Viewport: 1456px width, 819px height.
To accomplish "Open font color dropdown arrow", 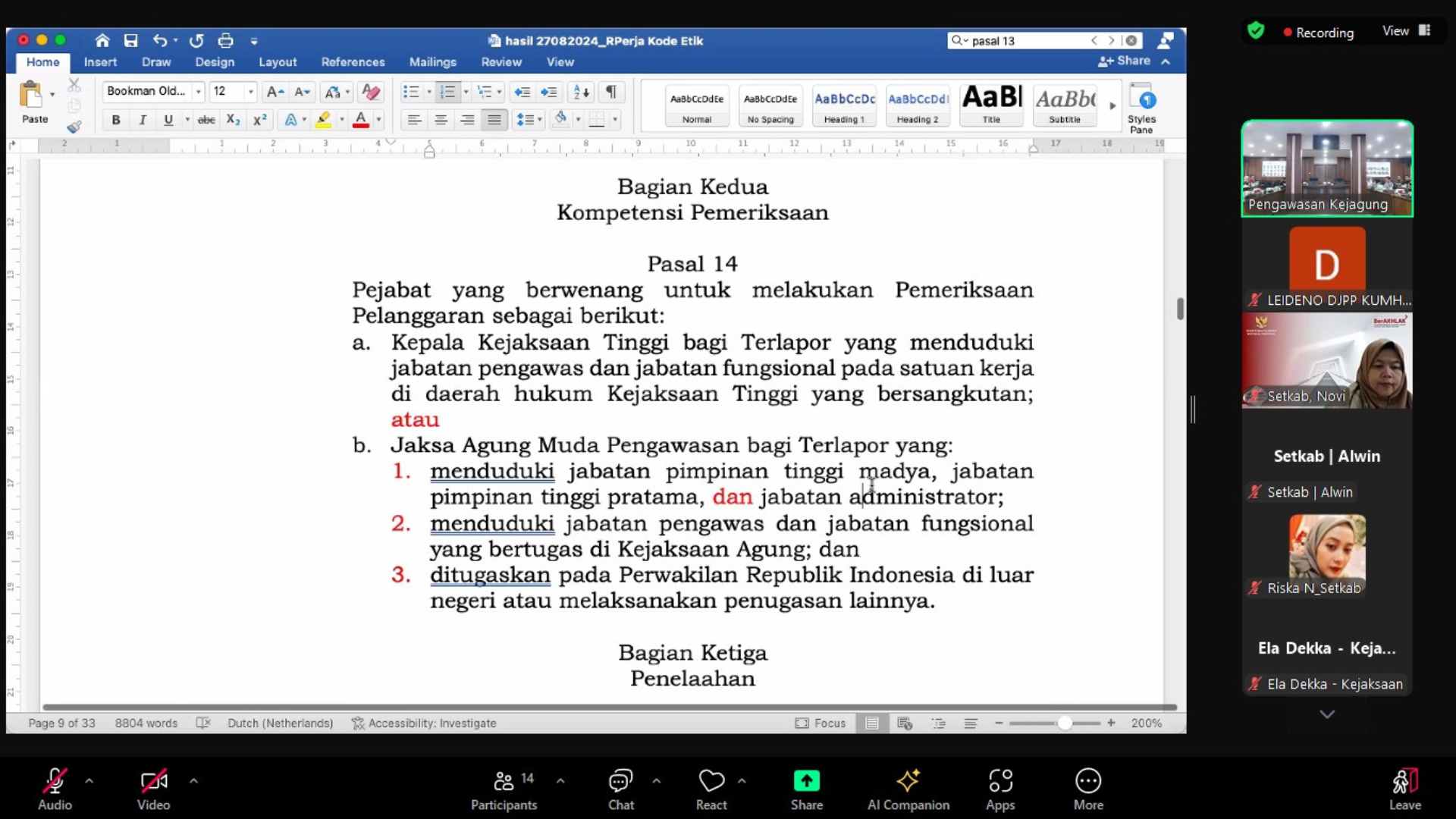I will 378,120.
